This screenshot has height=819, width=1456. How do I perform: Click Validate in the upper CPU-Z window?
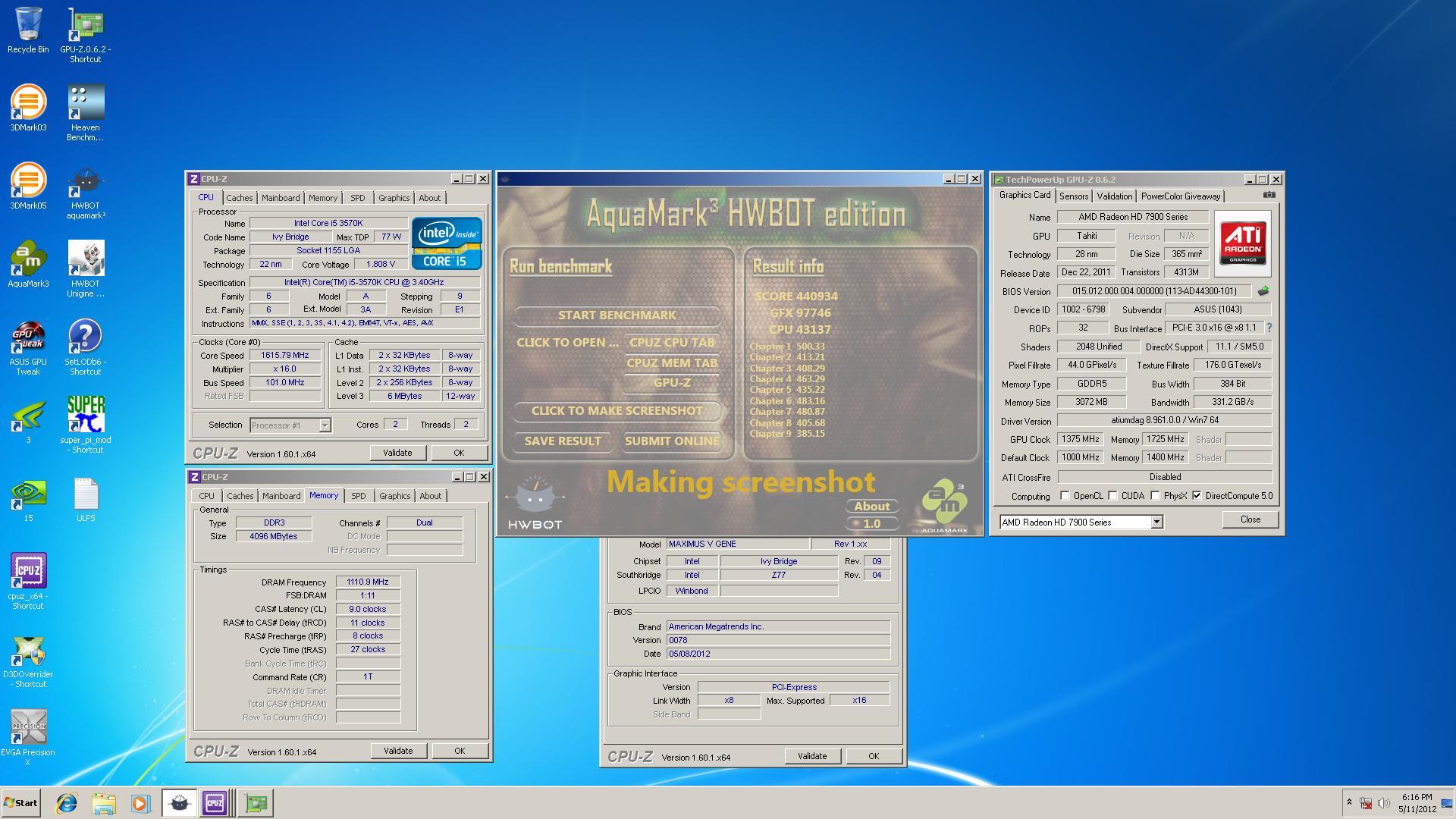coord(397,453)
